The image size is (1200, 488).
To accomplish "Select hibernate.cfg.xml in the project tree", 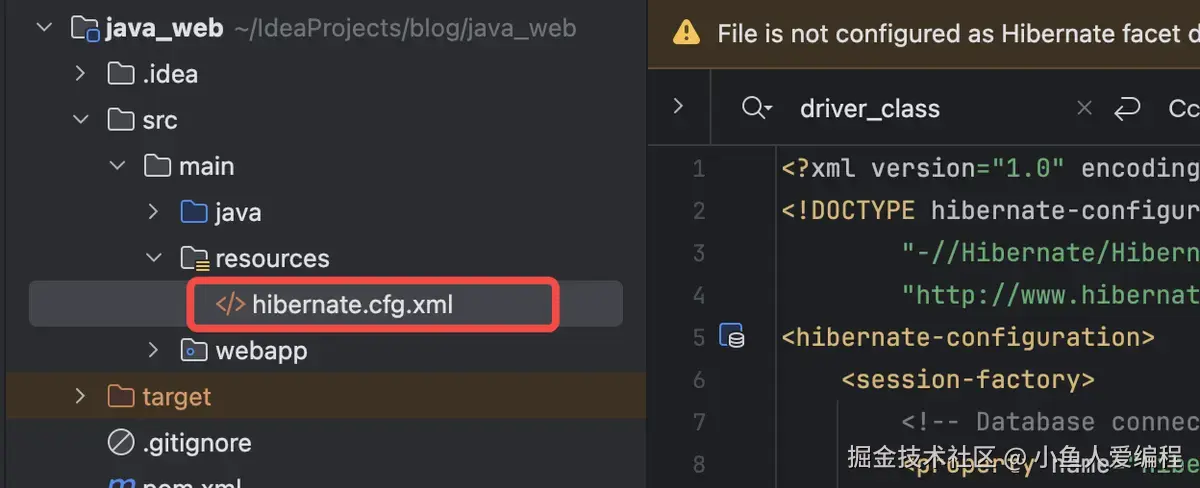I will (352, 304).
